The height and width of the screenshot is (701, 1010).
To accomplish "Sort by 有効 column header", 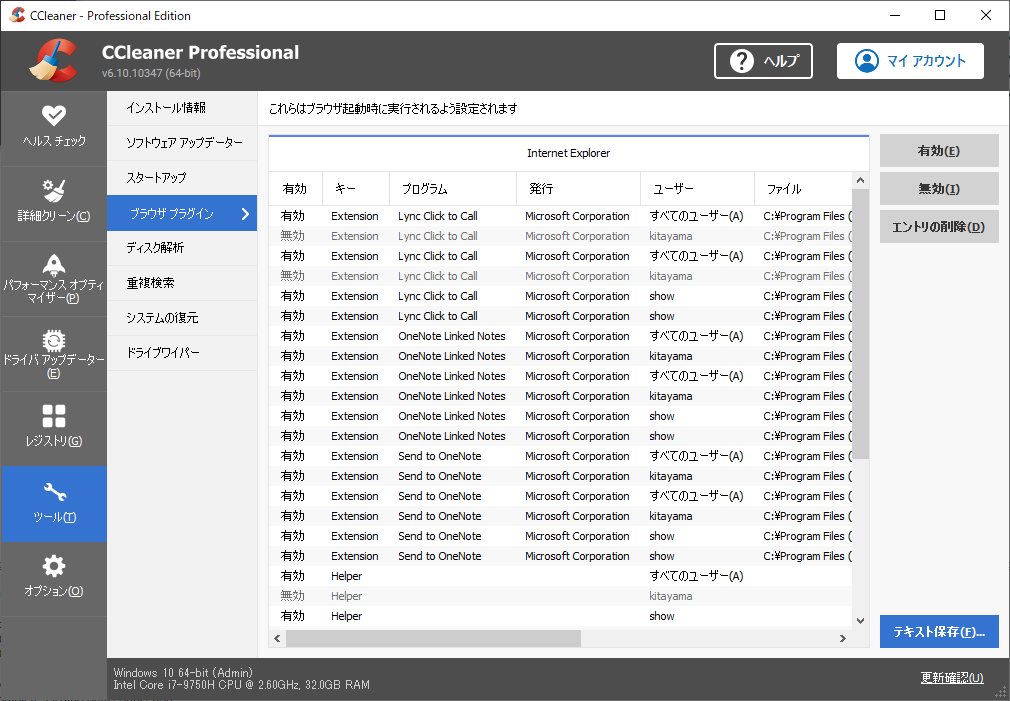I will 295,189.
